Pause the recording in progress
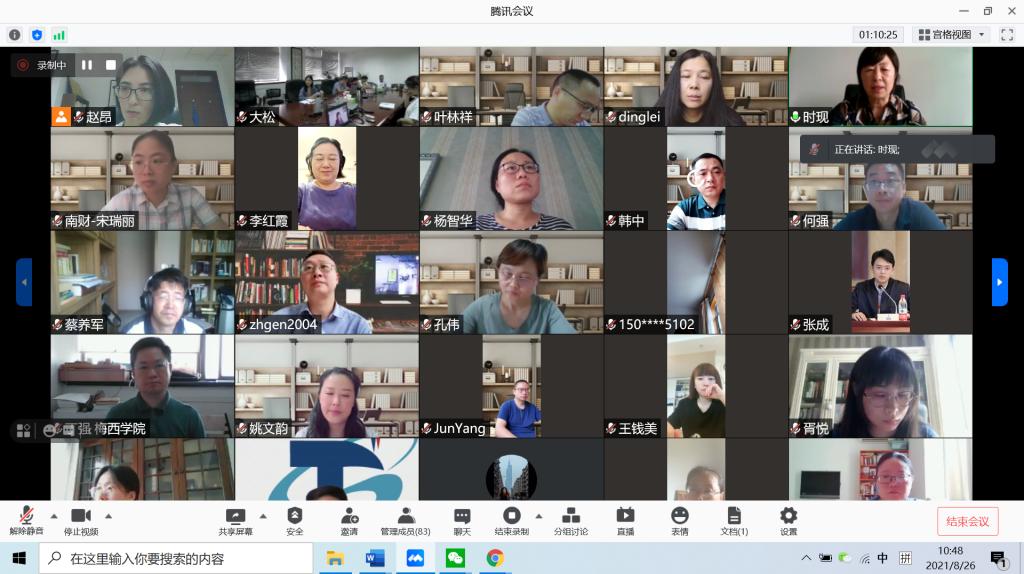Image resolution: width=1024 pixels, height=574 pixels. tap(87, 65)
